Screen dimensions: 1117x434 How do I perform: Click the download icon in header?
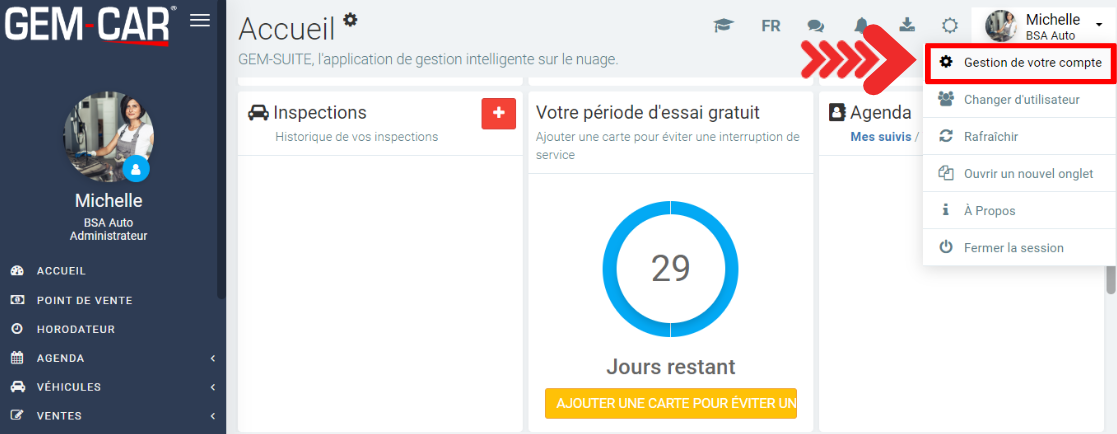[x=907, y=25]
